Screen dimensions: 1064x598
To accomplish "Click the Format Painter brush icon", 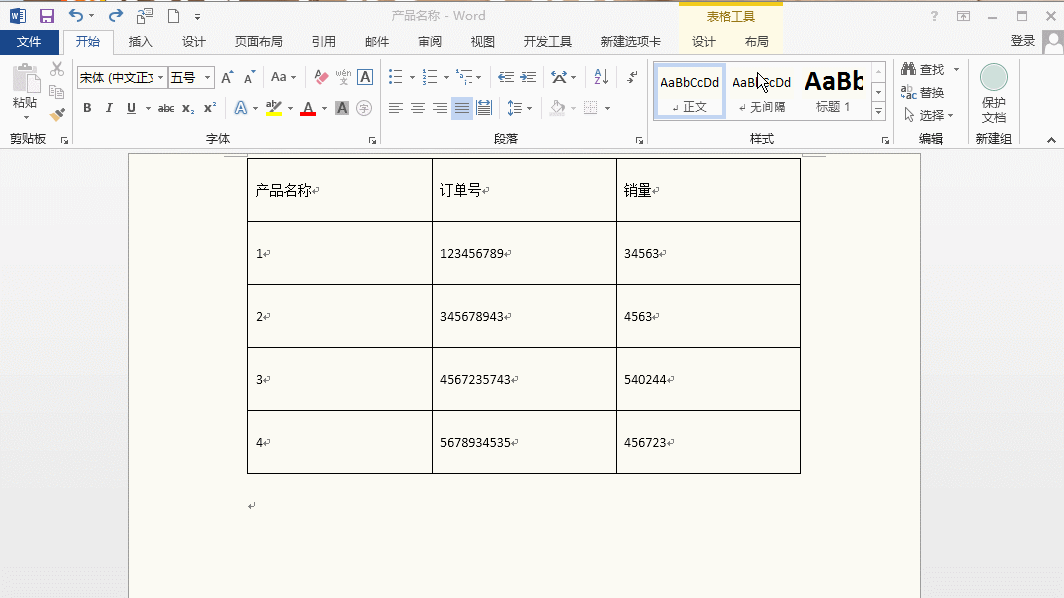I will click(57, 114).
